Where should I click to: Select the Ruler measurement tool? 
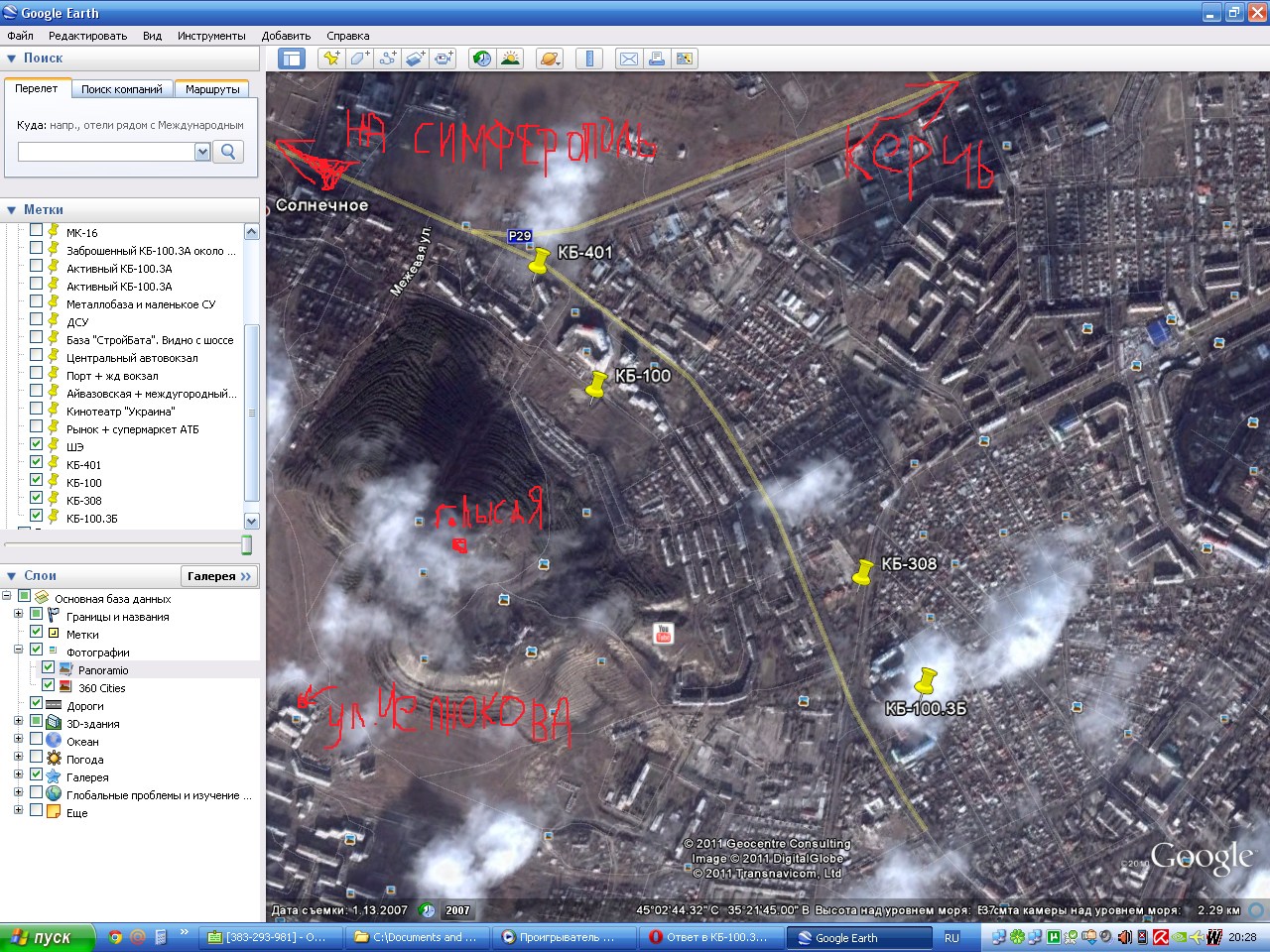[589, 59]
